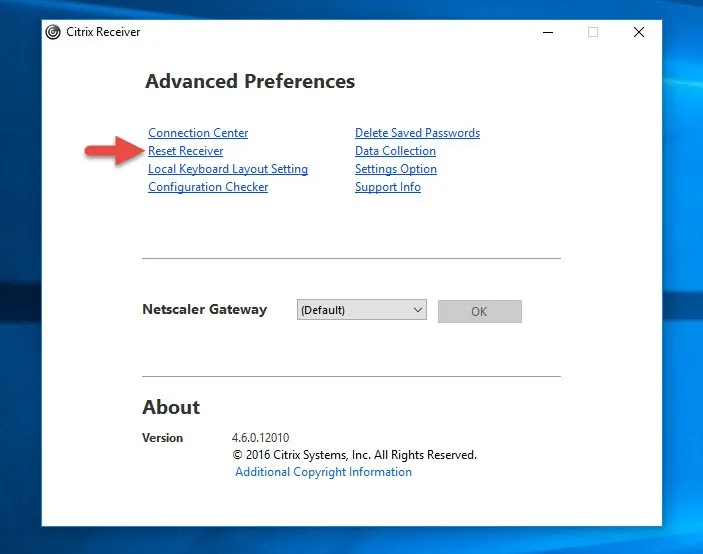Screen dimensions: 703x554
Task: Click the Citrix Receiver title bar icon
Action: [53, 32]
